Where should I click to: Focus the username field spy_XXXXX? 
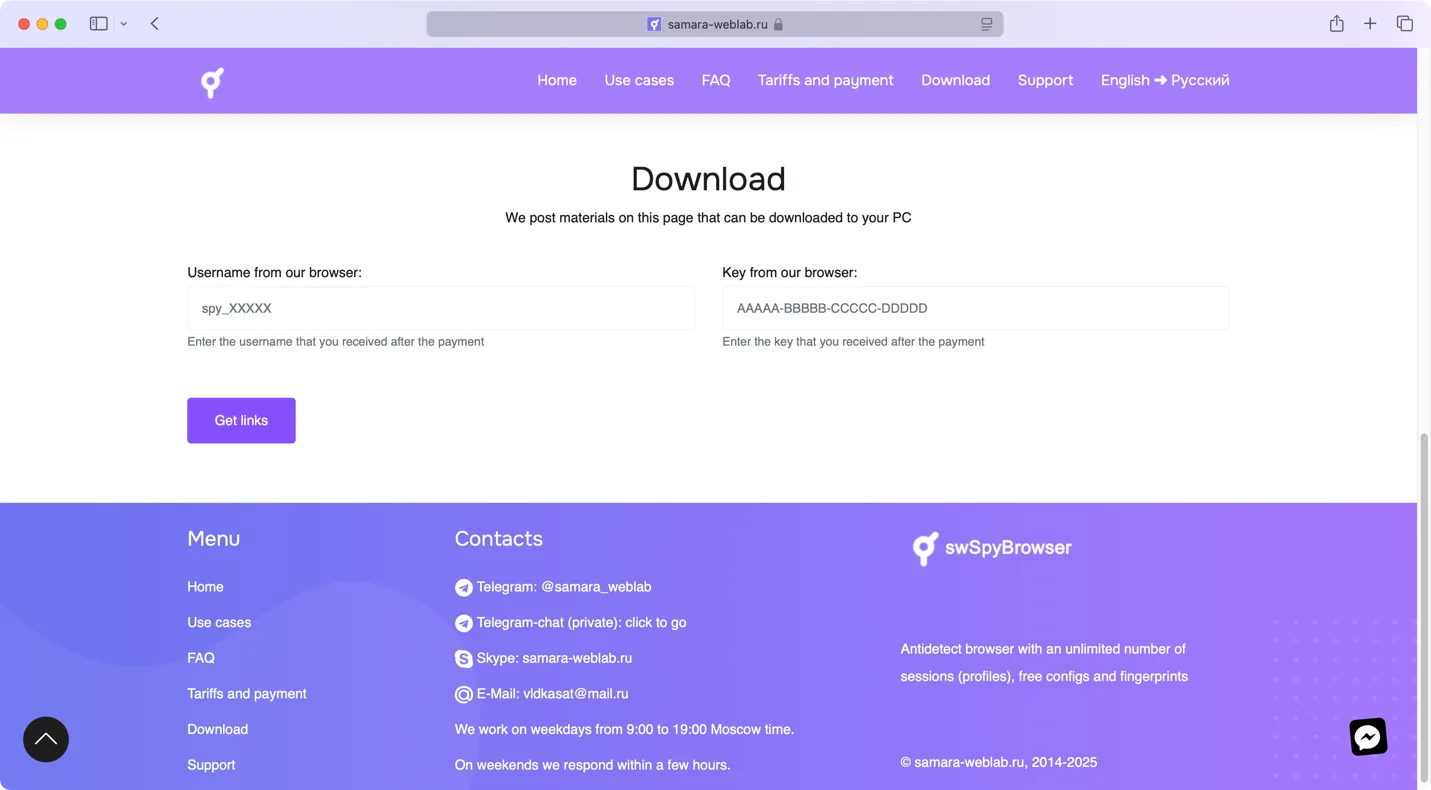coord(441,308)
